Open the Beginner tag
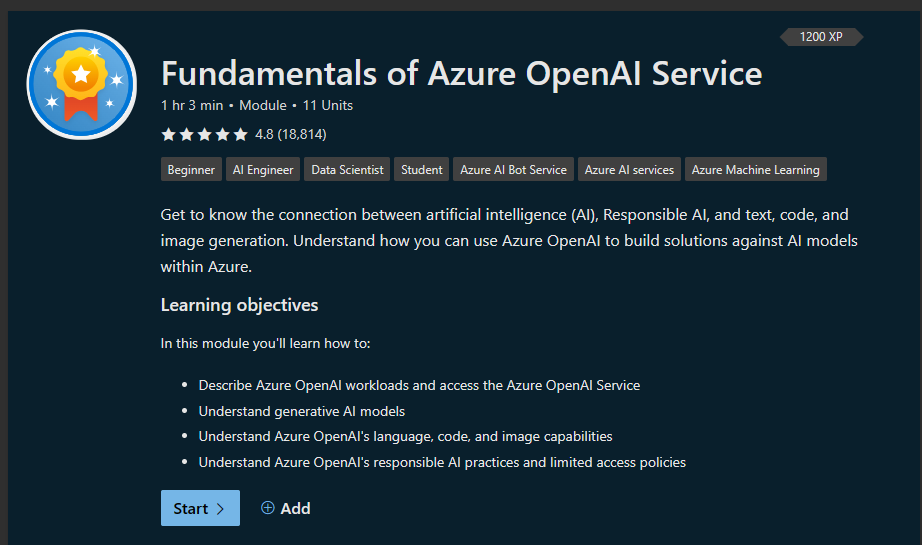 [x=191, y=169]
